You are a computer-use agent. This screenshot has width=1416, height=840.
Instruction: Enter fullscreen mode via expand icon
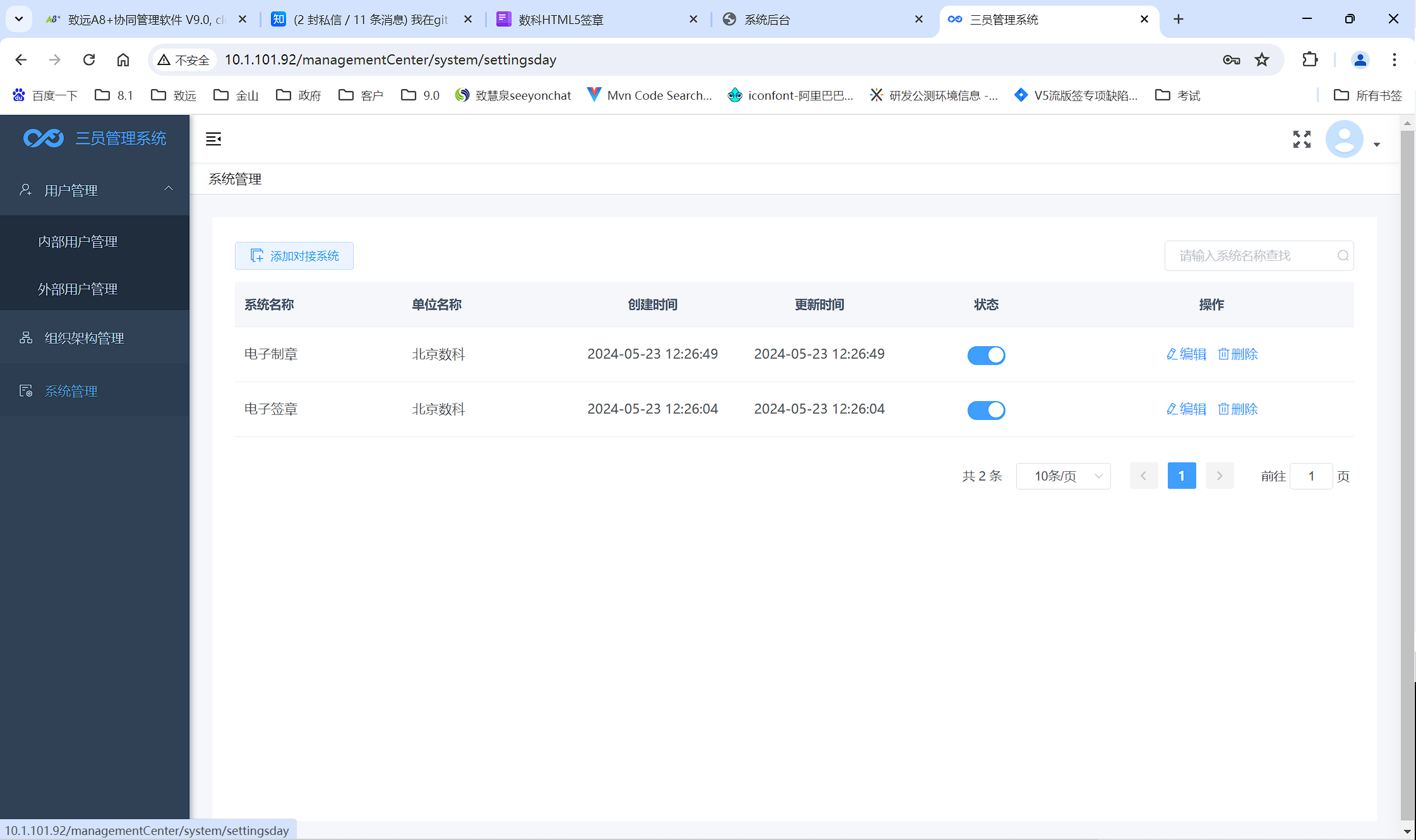(x=1302, y=139)
